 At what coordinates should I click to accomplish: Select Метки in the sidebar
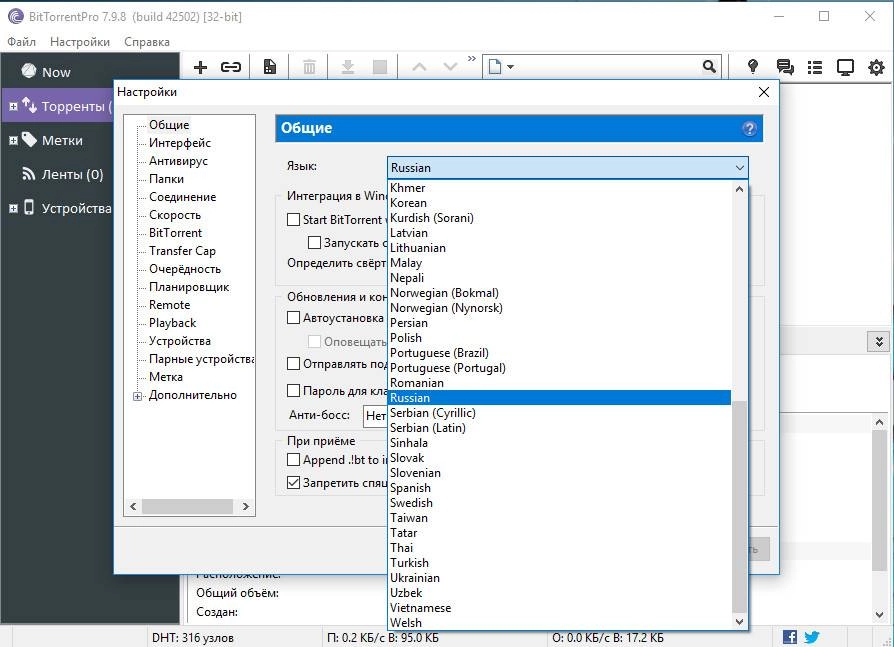tap(62, 140)
